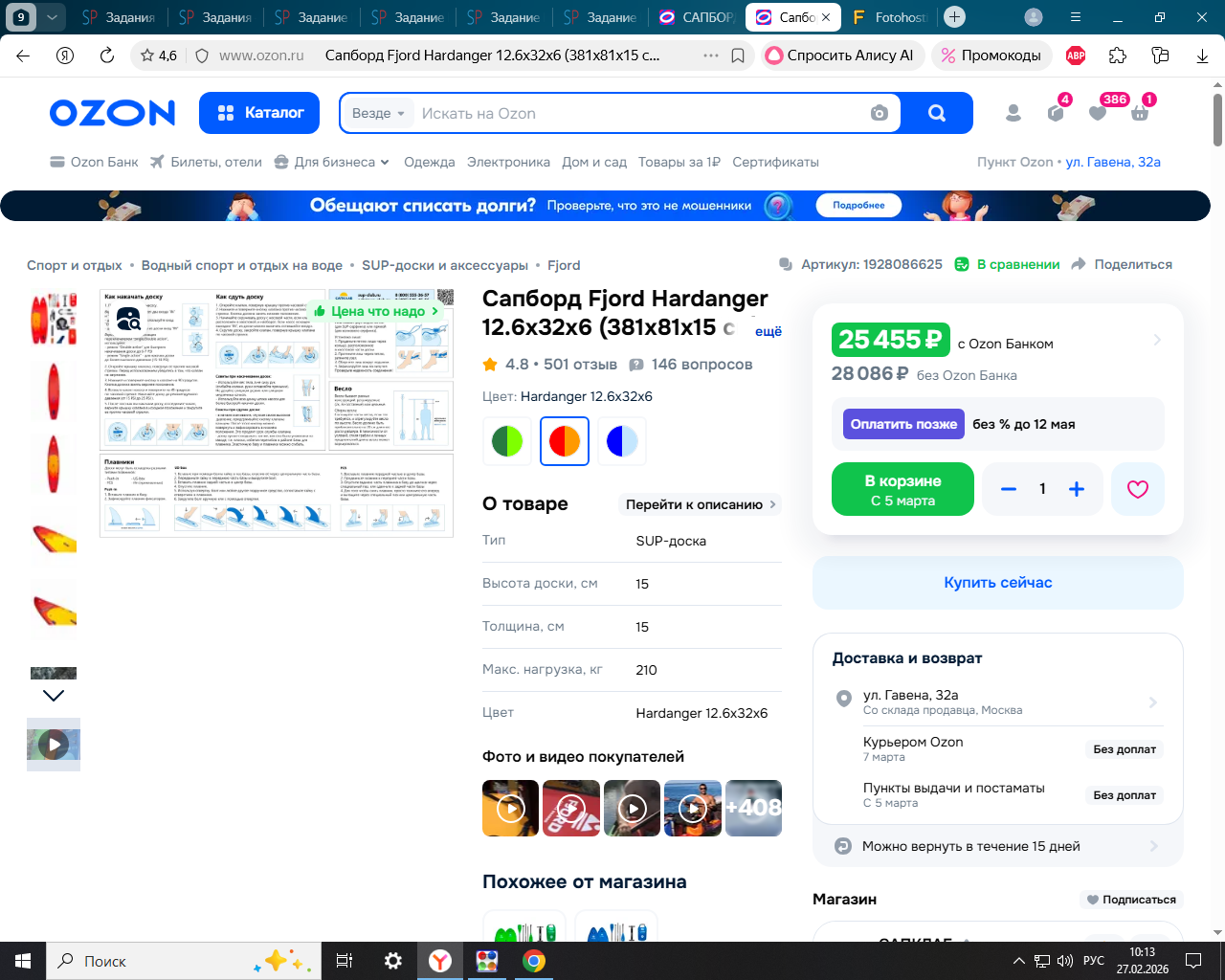Open new tab with plus button
The width and height of the screenshot is (1225, 980).
[954, 17]
